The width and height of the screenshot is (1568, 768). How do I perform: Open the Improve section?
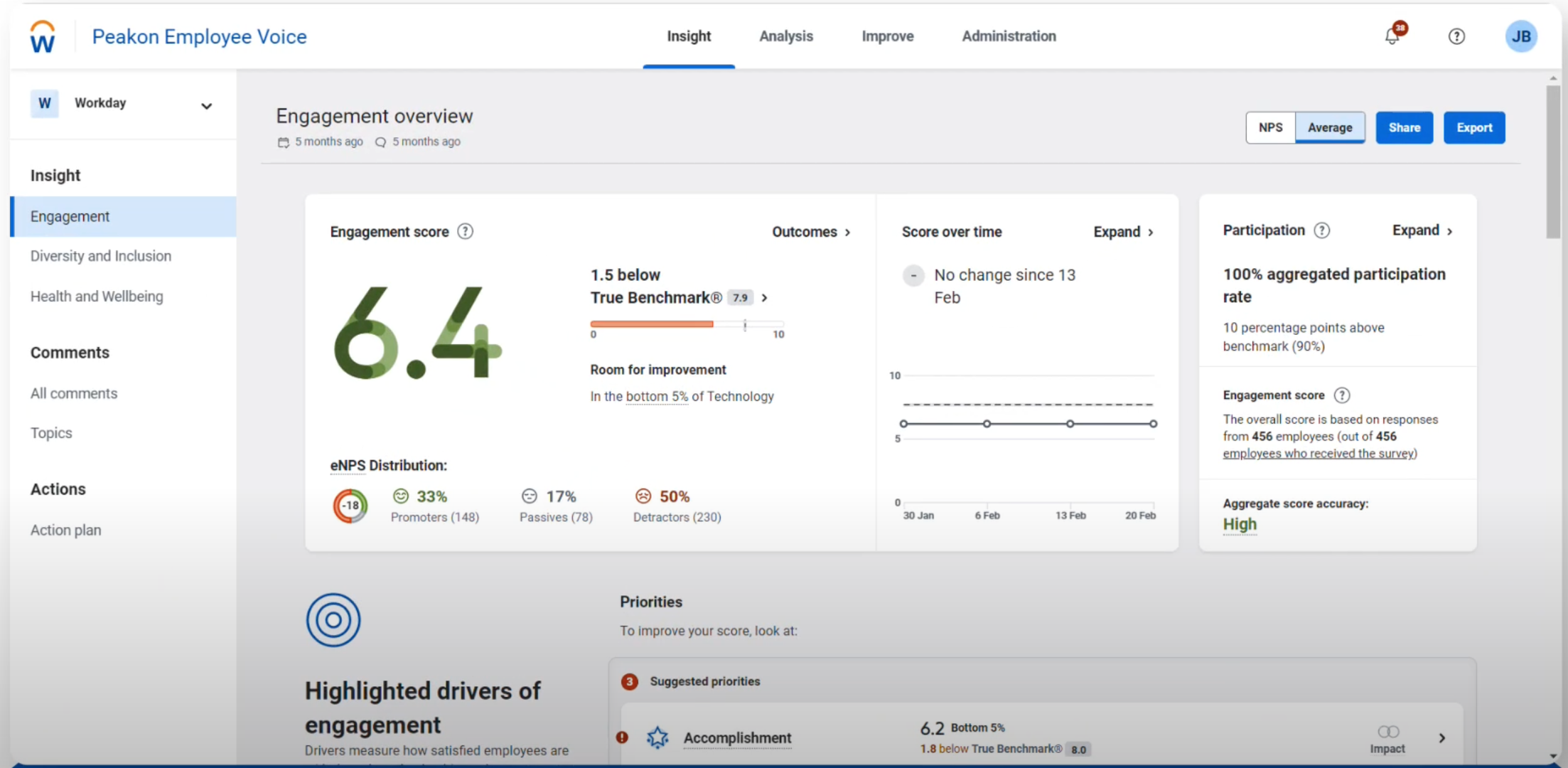887,36
